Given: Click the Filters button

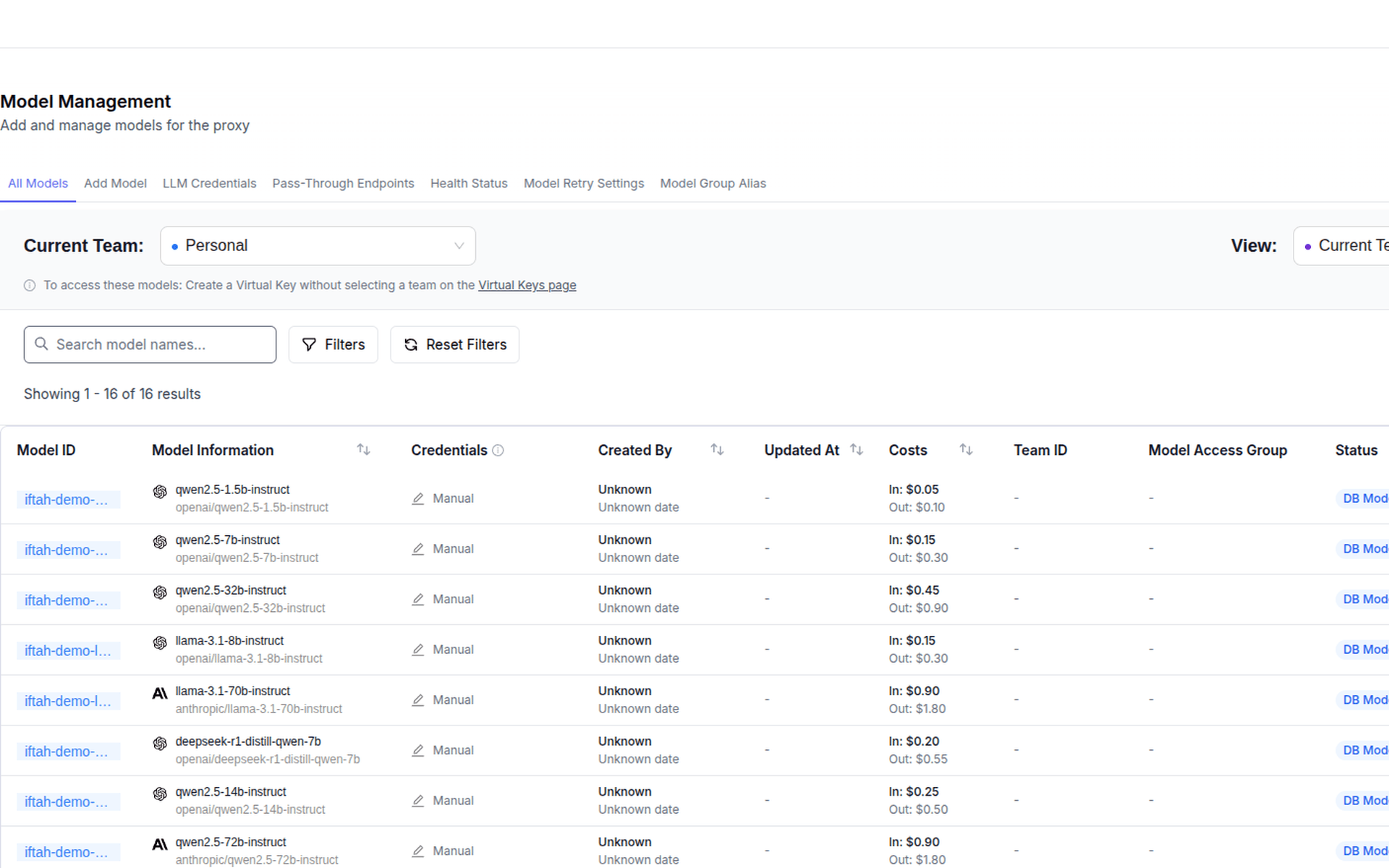Looking at the screenshot, I should (333, 344).
